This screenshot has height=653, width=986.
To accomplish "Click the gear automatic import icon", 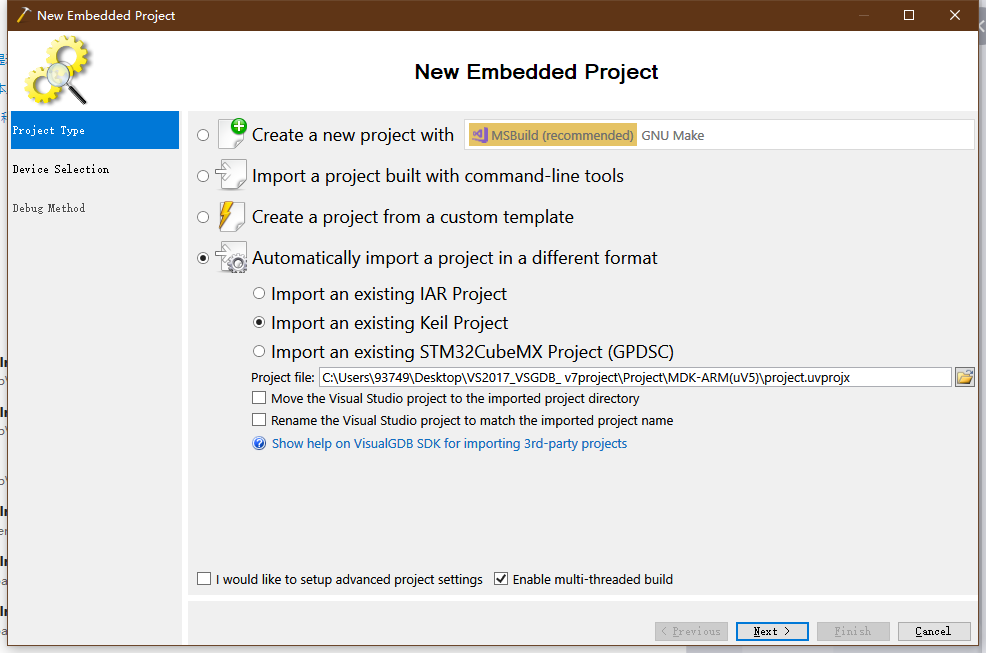I will 231,257.
